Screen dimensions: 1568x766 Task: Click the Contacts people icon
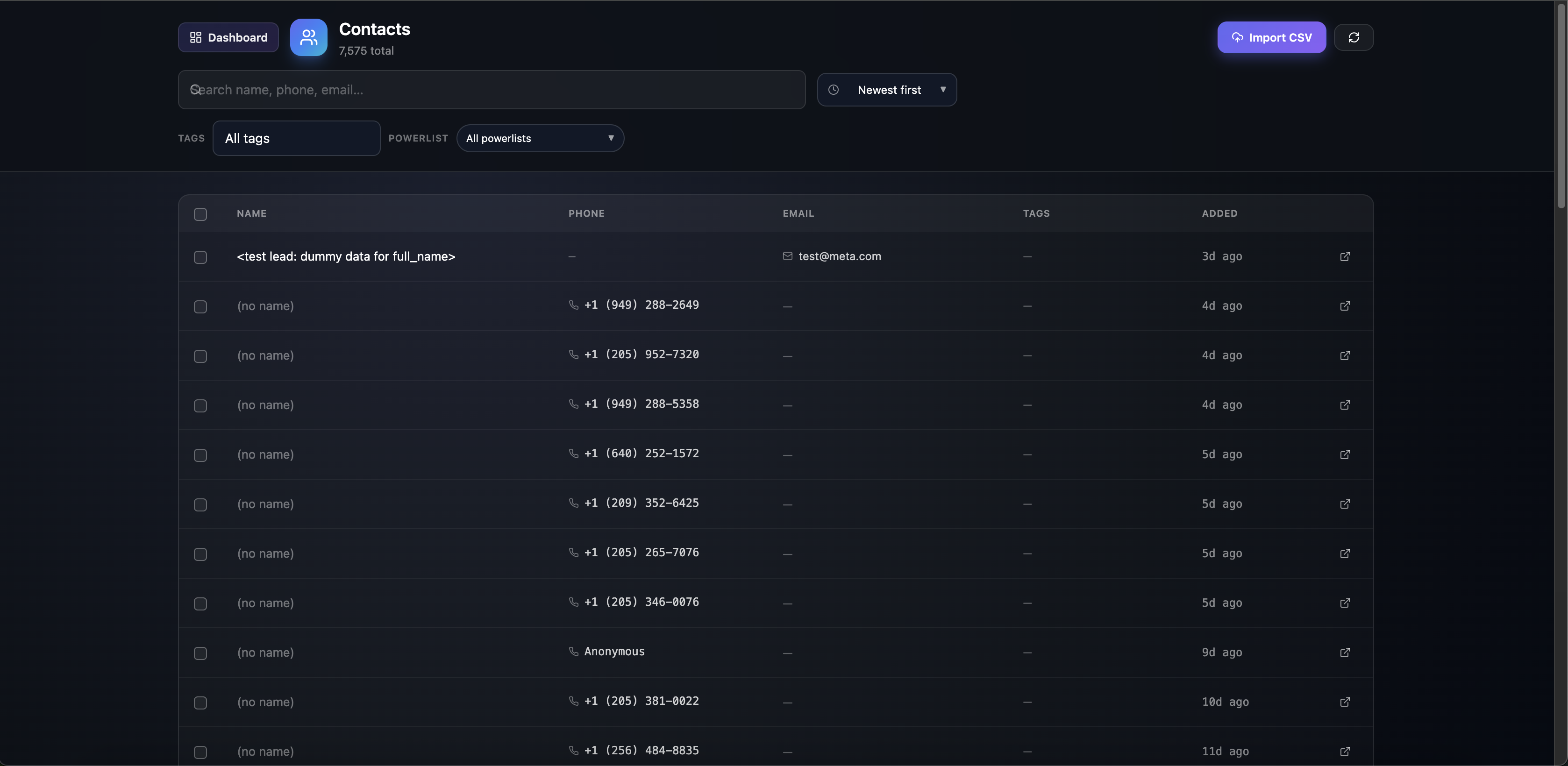(309, 38)
